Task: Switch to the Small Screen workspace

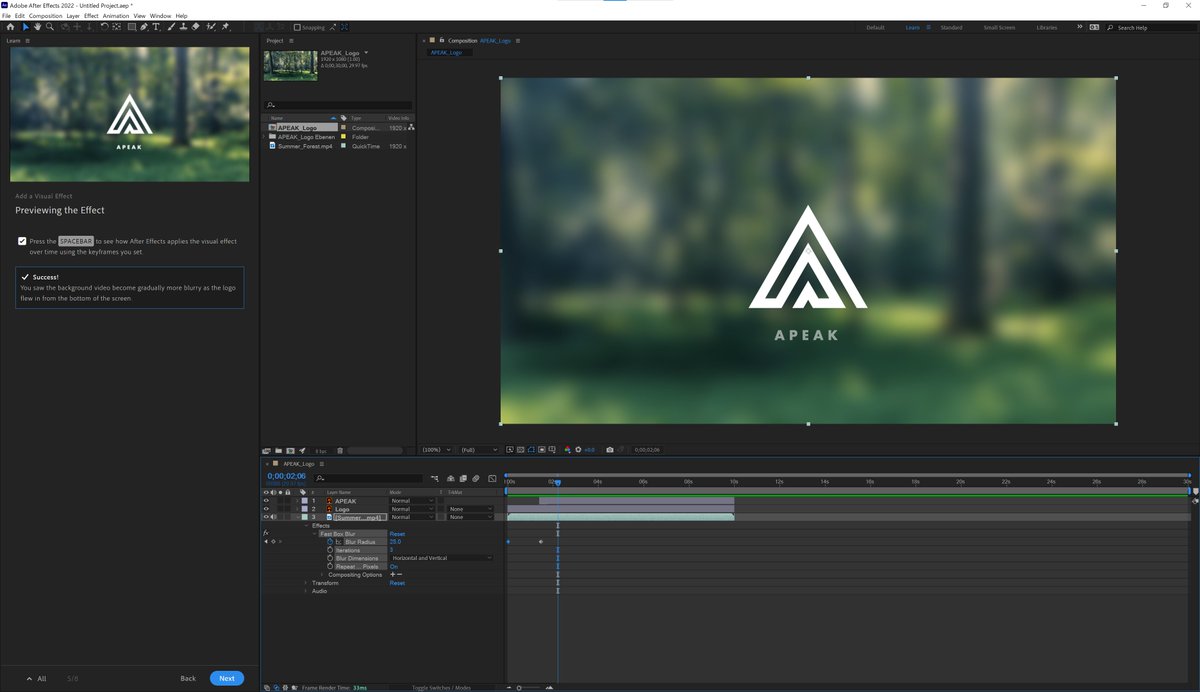Action: pos(999,28)
